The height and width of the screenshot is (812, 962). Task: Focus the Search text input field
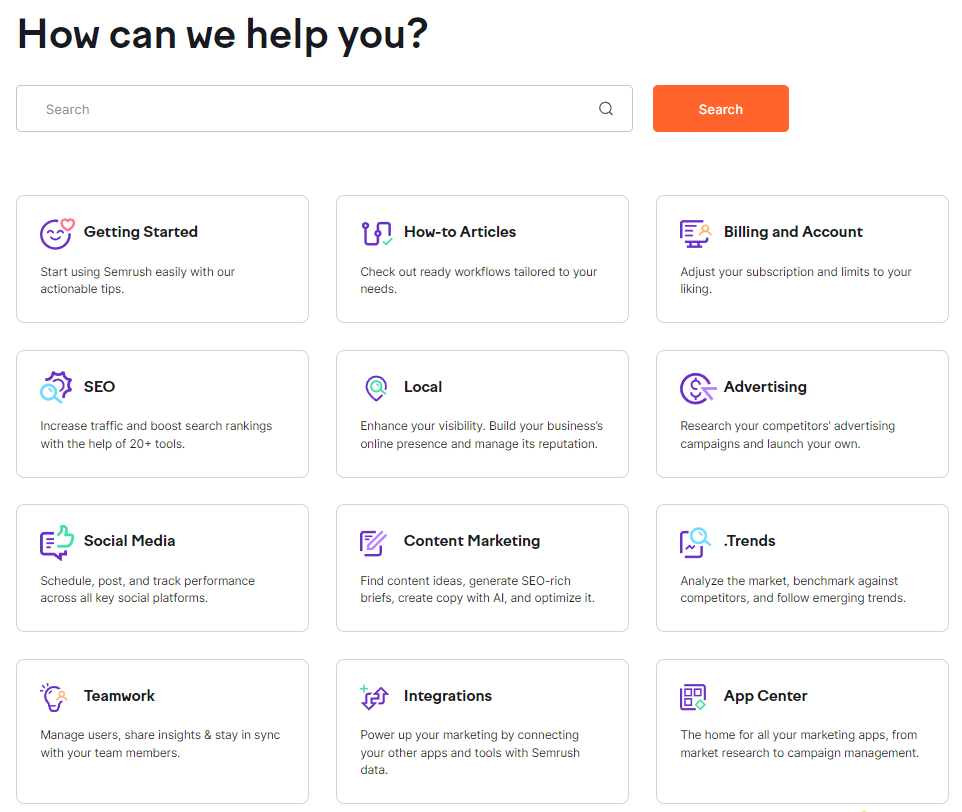pyautogui.click(x=324, y=109)
